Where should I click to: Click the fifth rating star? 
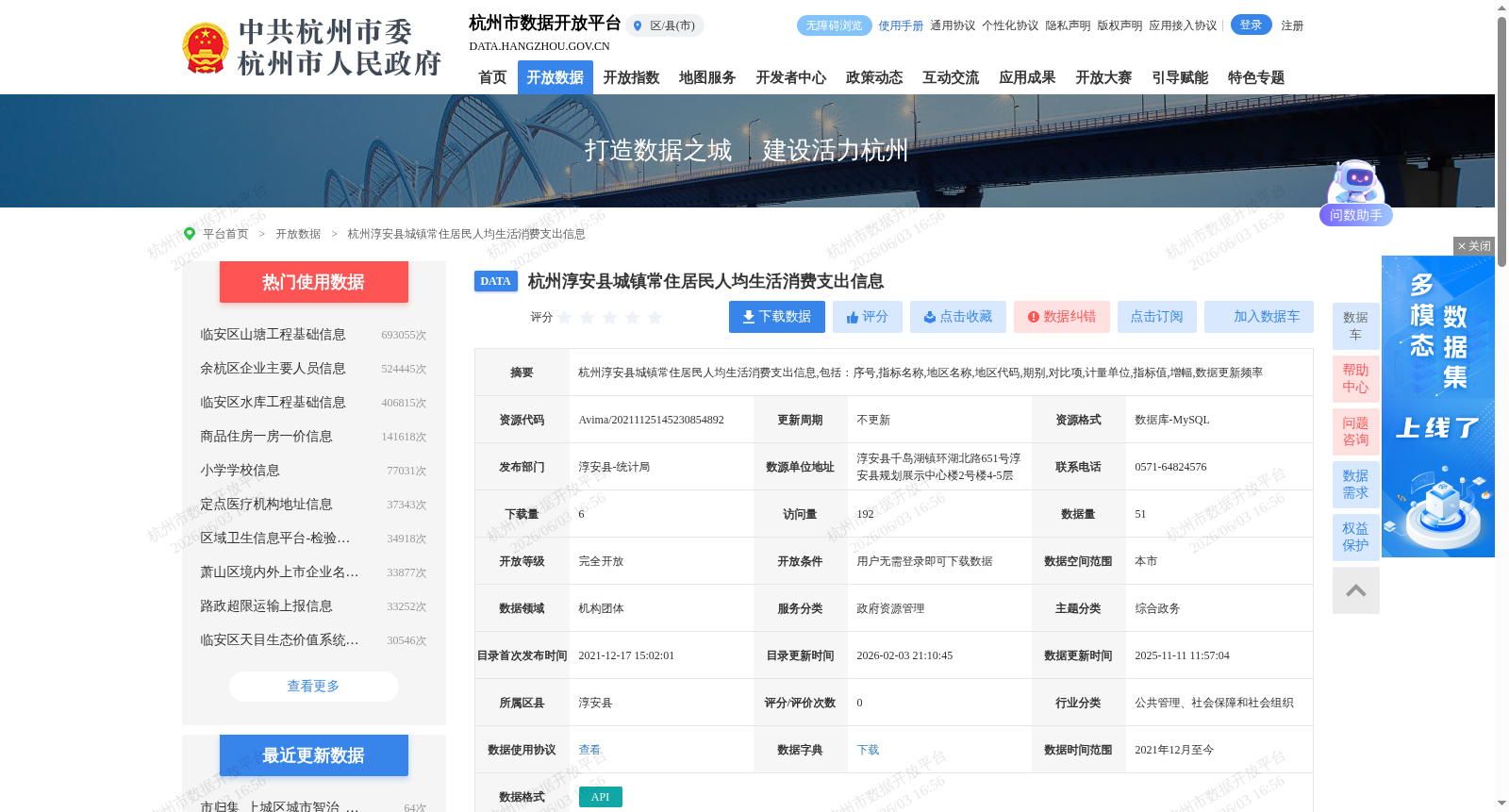coord(655,317)
